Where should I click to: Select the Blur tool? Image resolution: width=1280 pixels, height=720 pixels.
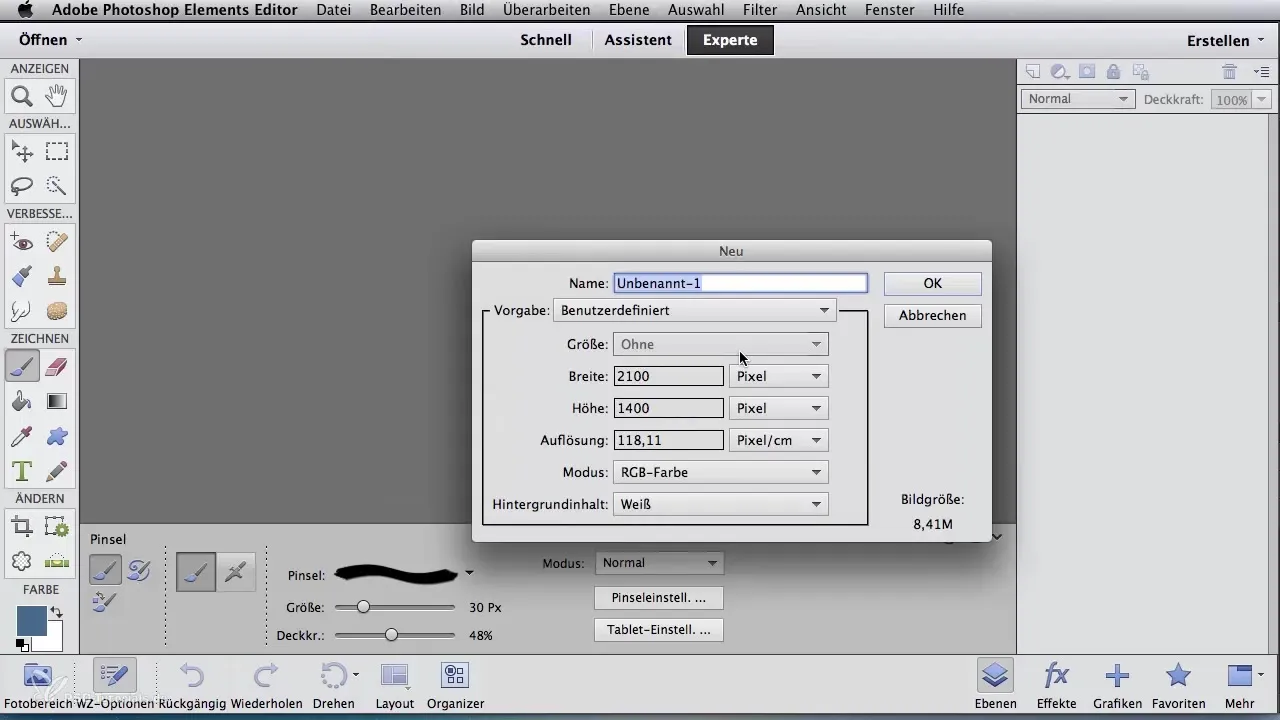click(x=22, y=310)
